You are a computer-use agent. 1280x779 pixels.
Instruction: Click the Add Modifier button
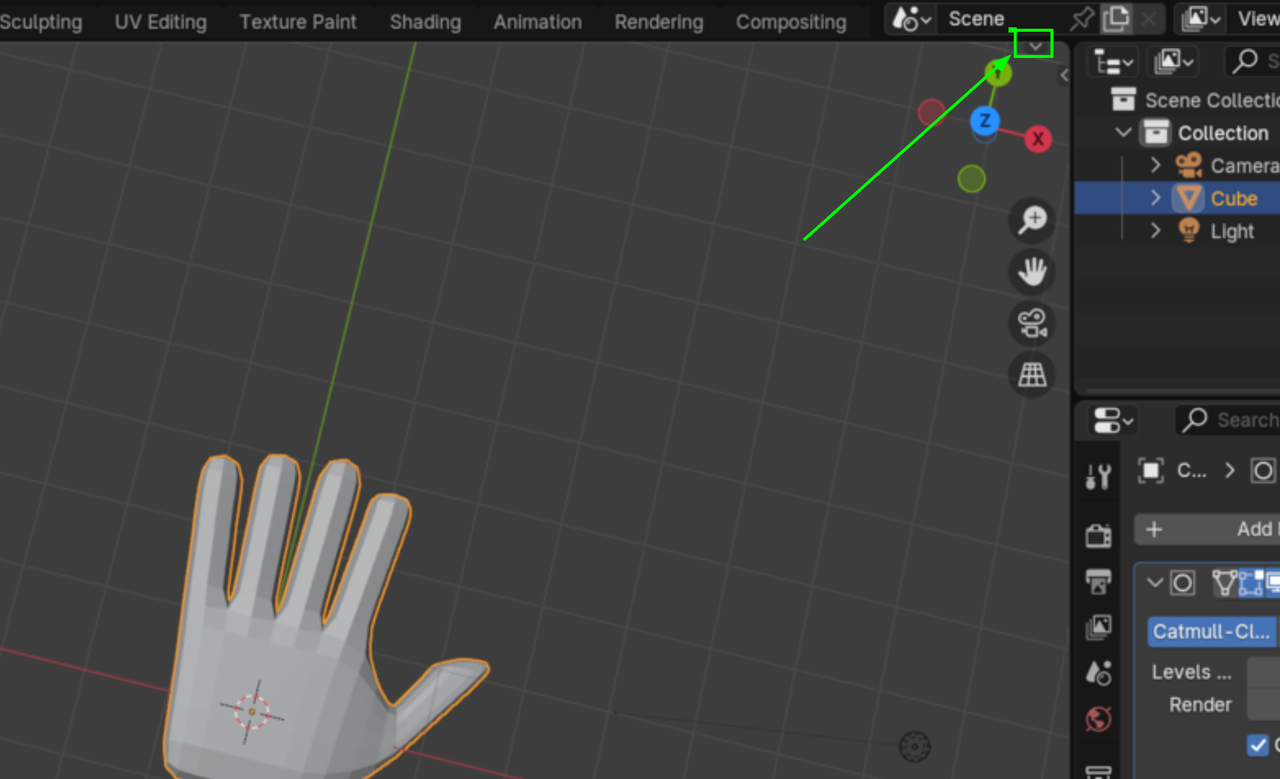tap(1207, 529)
